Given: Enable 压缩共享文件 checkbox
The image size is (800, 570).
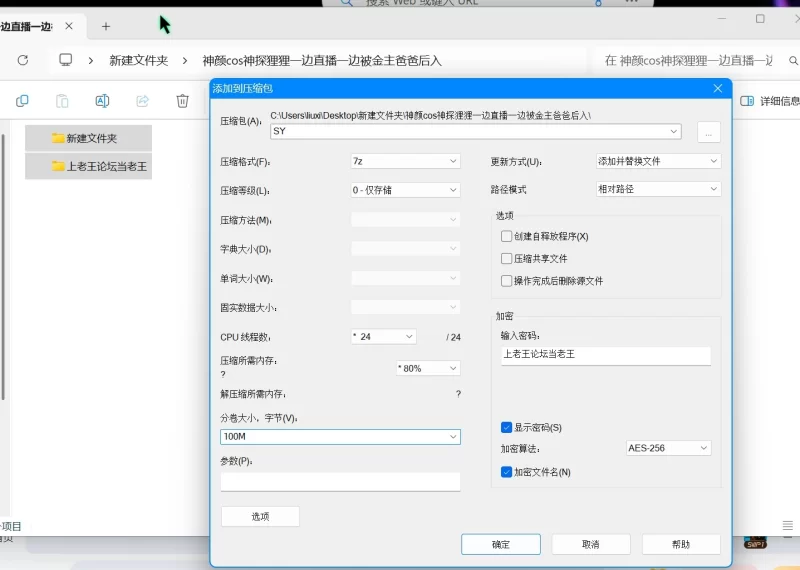Looking at the screenshot, I should click(506, 259).
